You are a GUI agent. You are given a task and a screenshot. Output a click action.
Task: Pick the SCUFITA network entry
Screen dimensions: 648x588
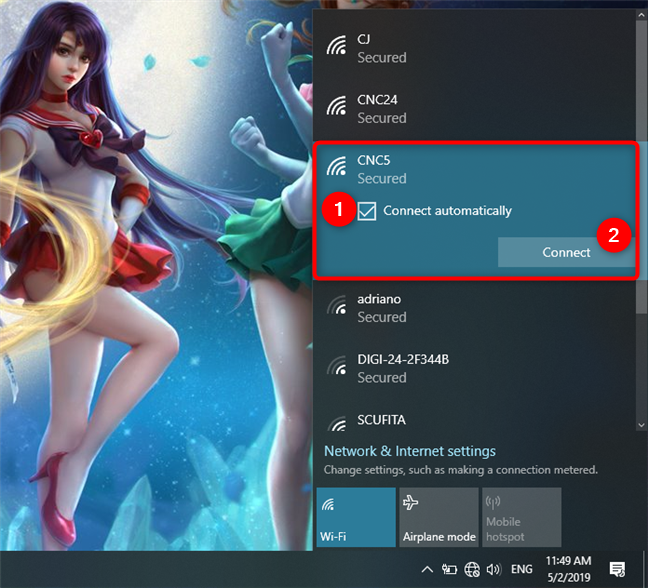coord(474,417)
